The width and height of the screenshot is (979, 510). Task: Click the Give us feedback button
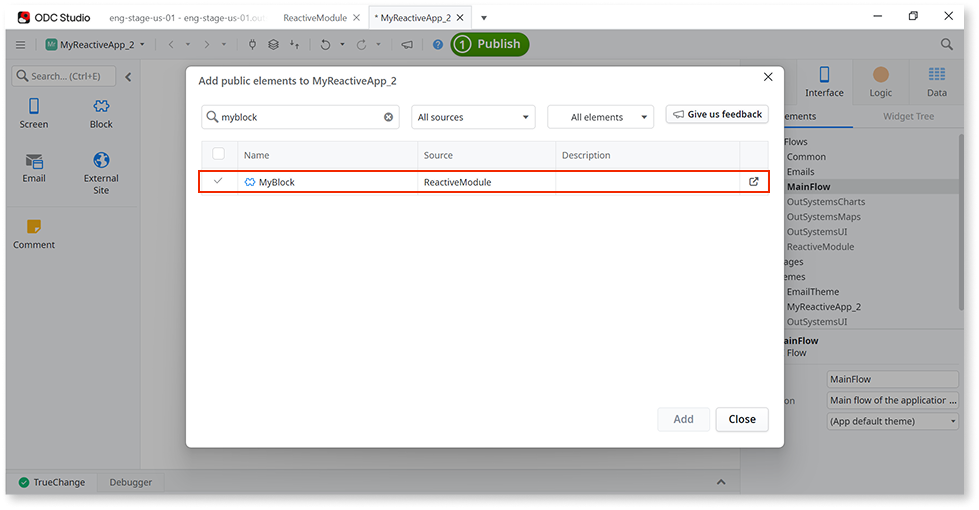[717, 114]
